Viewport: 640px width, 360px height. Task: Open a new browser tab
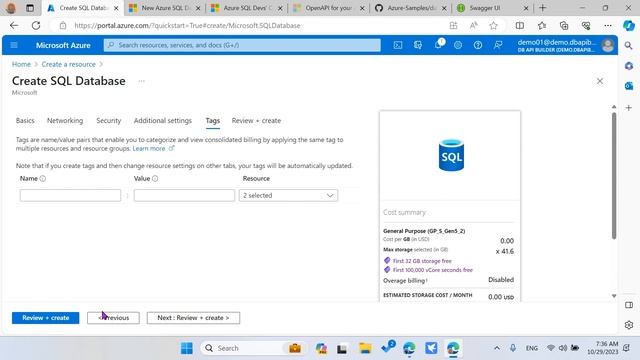click(542, 8)
